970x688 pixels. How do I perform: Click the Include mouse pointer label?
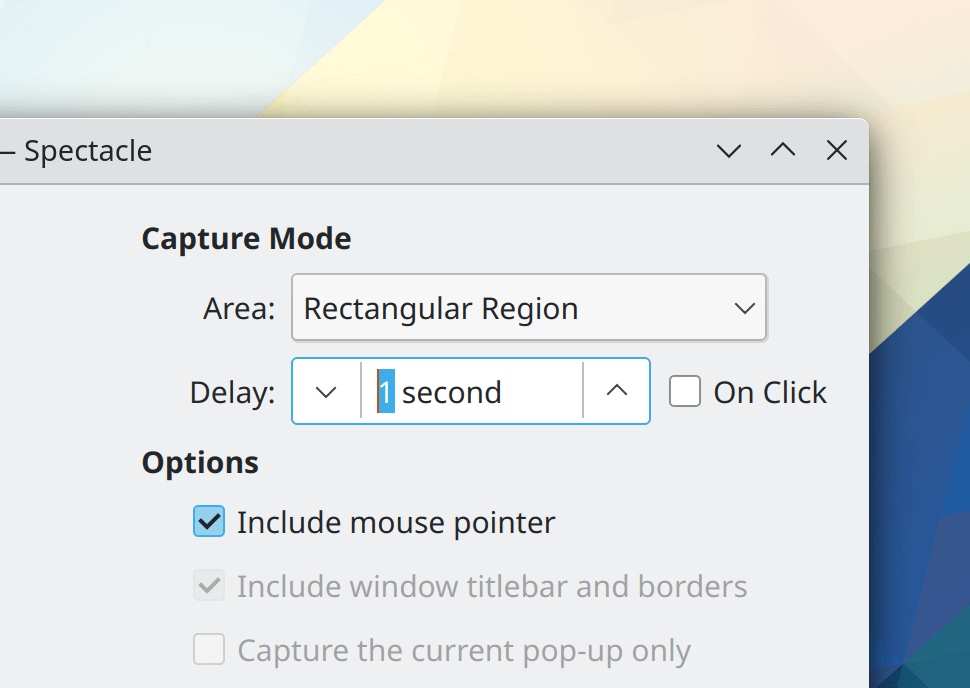(x=395, y=523)
